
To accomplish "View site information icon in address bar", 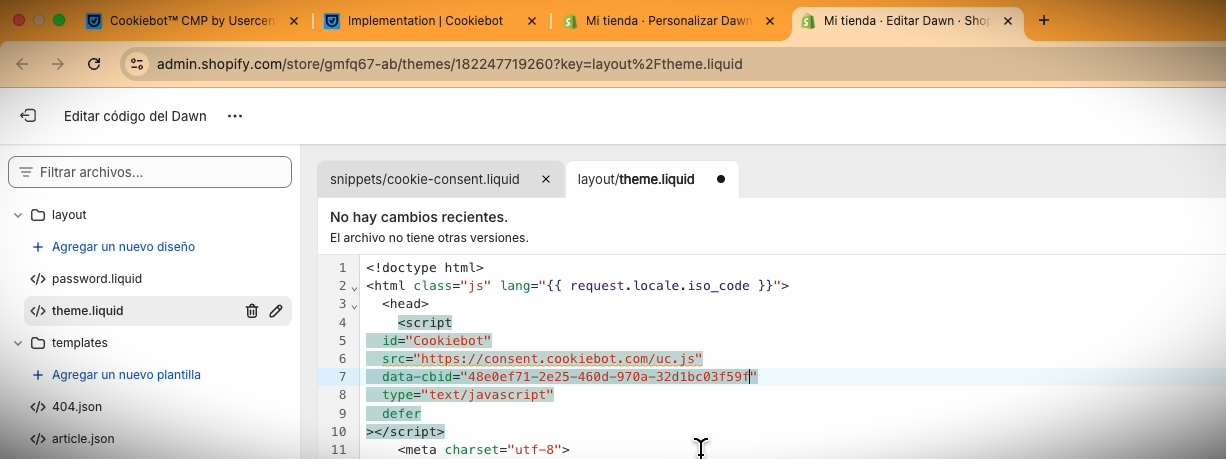I will pyautogui.click(x=137, y=64).
